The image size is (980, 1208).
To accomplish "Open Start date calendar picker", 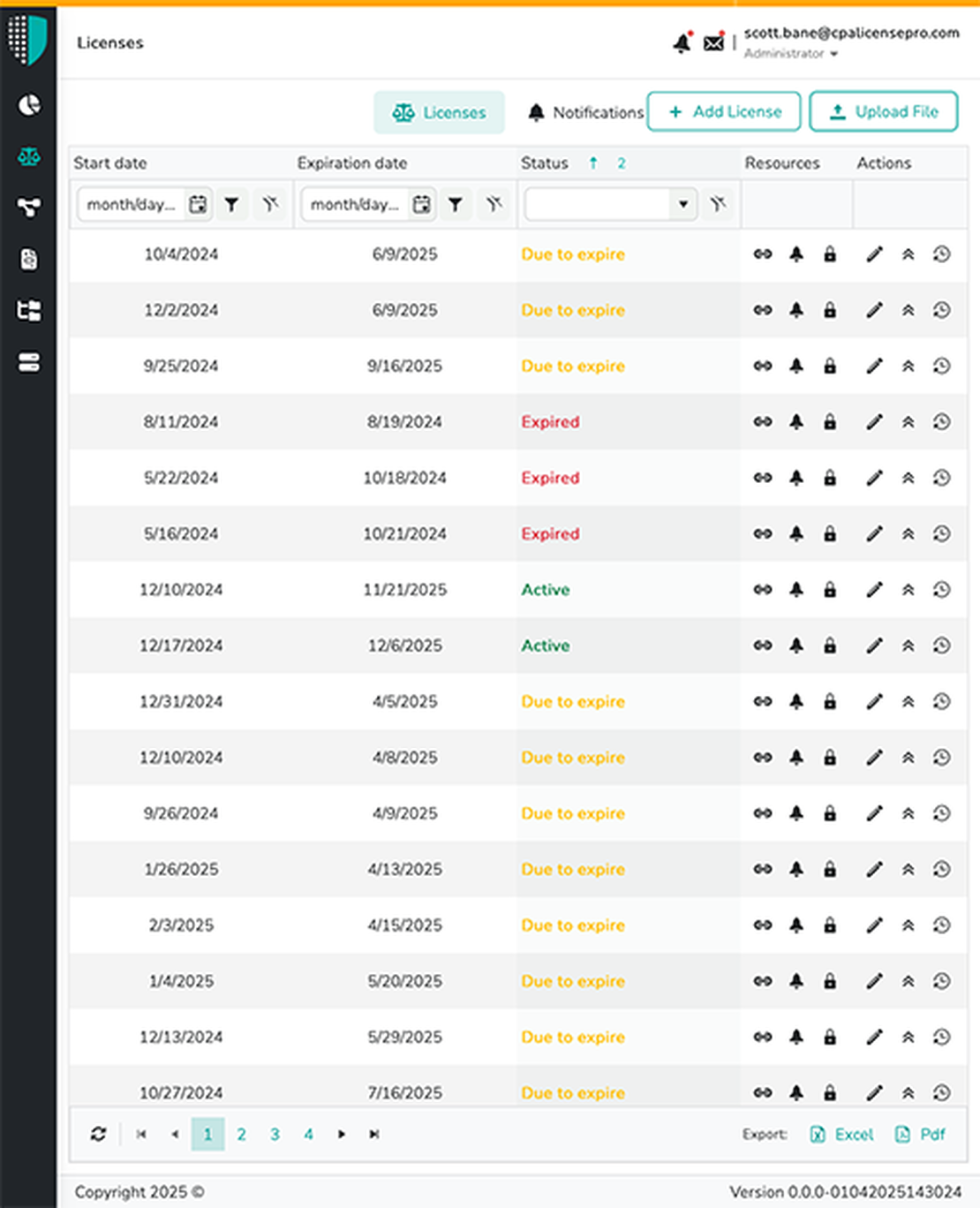I will 199,205.
